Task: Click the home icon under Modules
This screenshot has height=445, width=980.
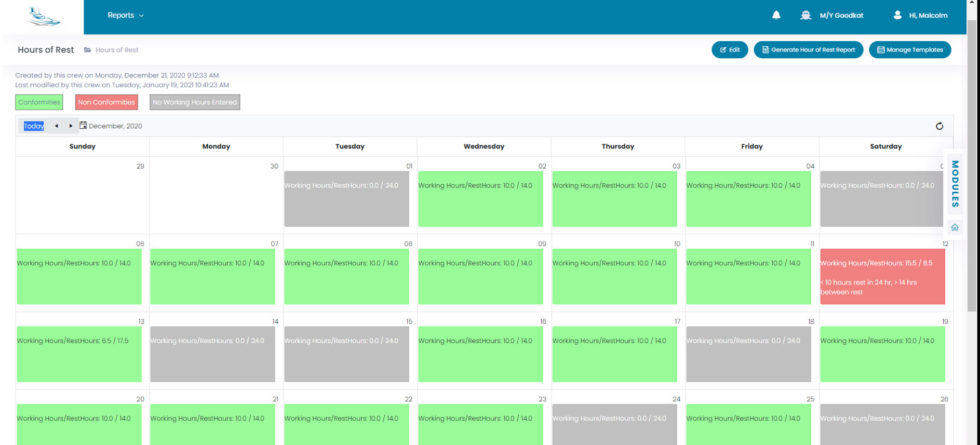Action: coord(954,227)
